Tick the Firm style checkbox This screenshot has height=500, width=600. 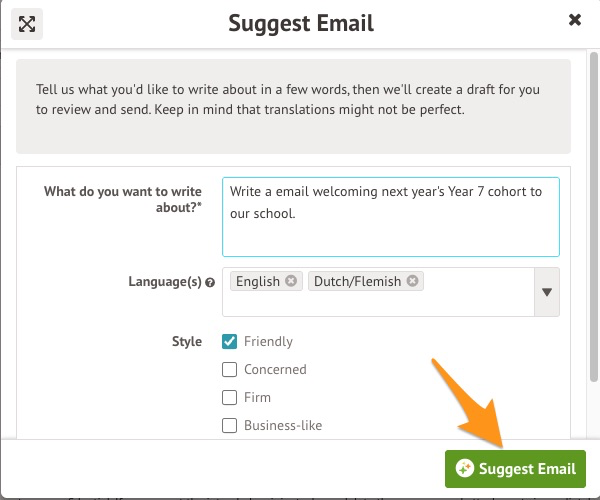coord(229,397)
